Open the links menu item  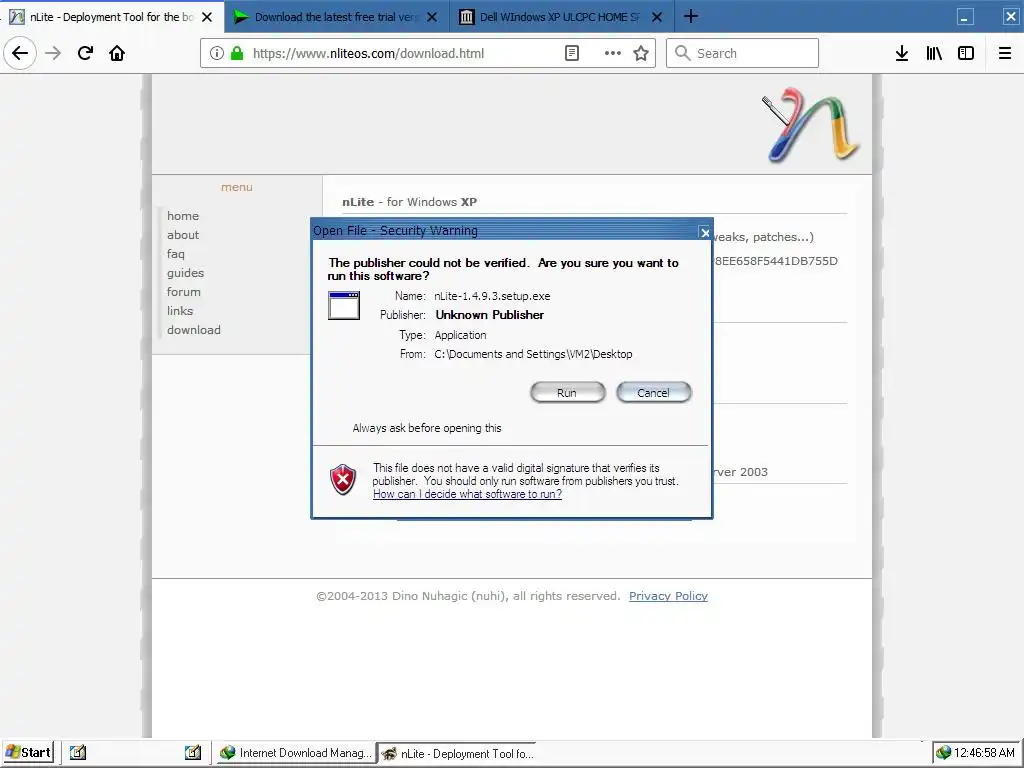coord(180,311)
